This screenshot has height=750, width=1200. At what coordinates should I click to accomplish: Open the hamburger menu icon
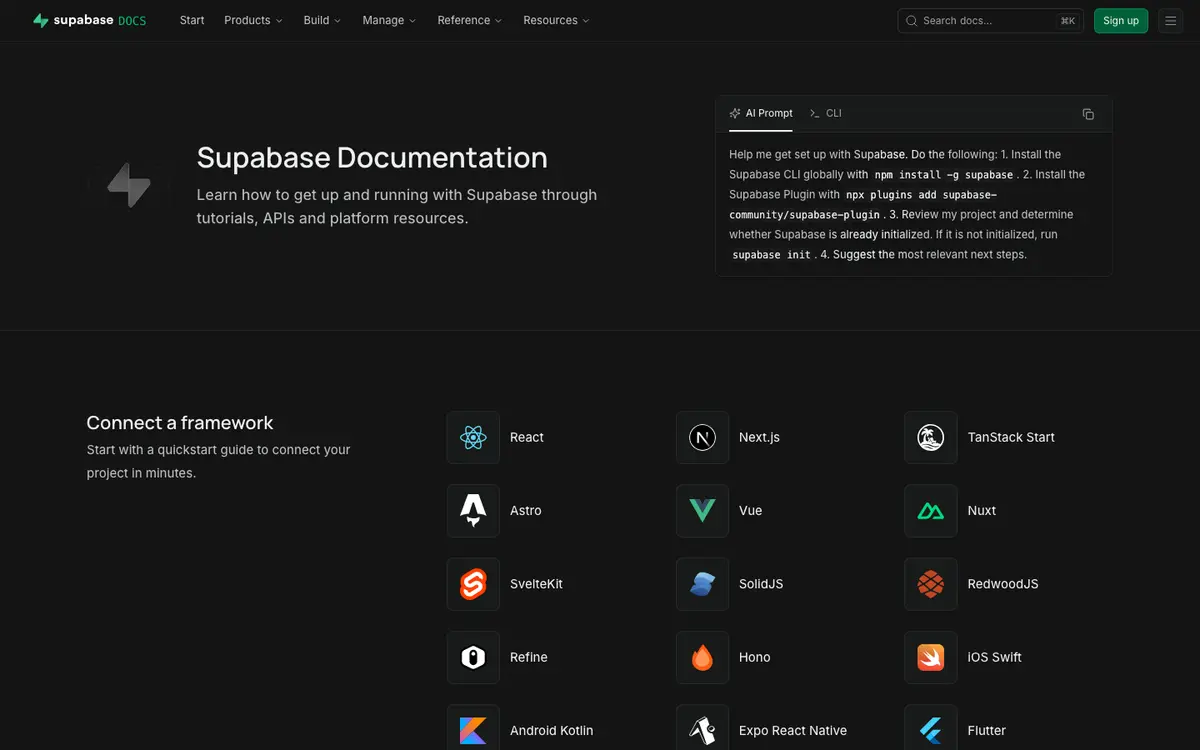(x=1170, y=20)
